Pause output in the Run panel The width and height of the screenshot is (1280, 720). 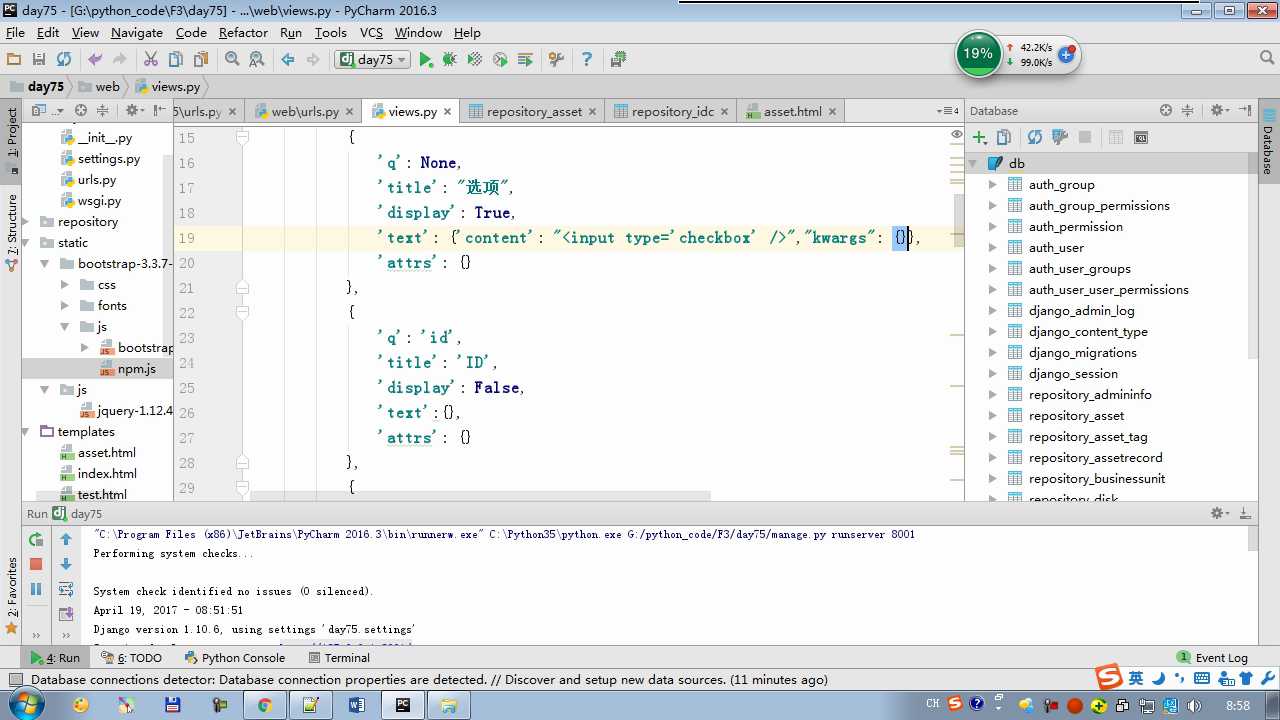coord(36,589)
